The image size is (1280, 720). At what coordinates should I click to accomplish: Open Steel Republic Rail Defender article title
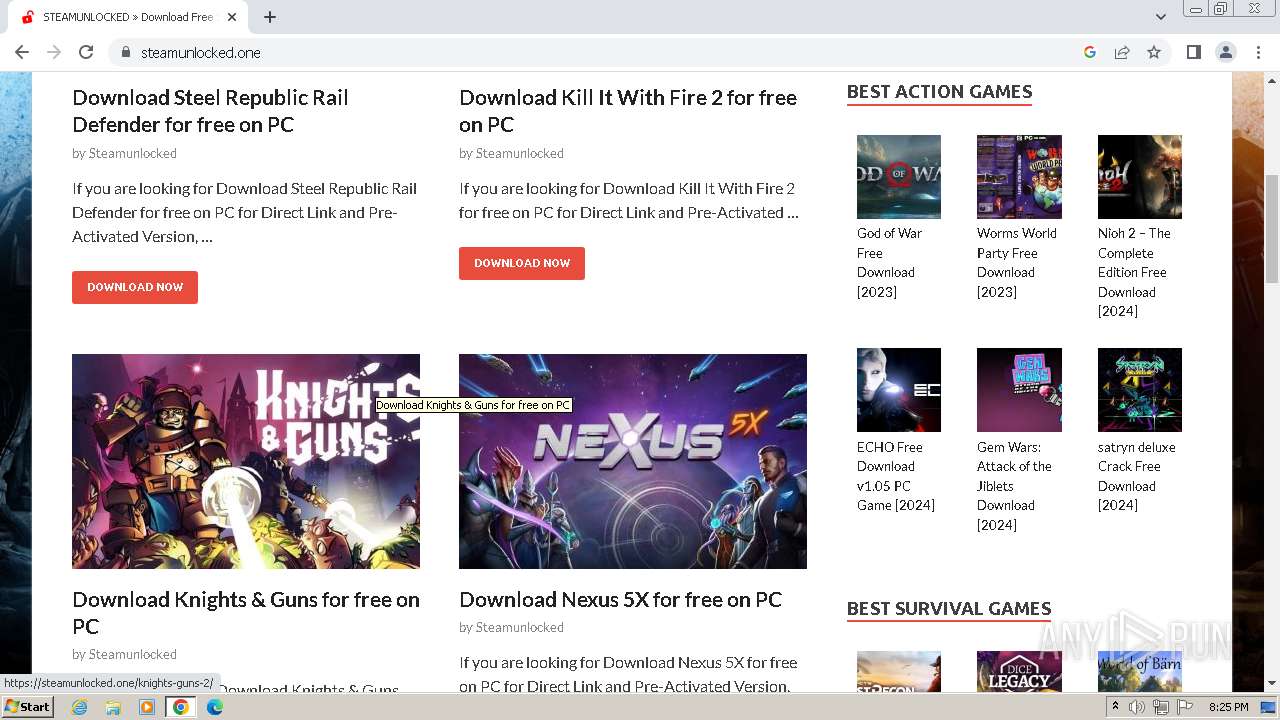pos(210,111)
